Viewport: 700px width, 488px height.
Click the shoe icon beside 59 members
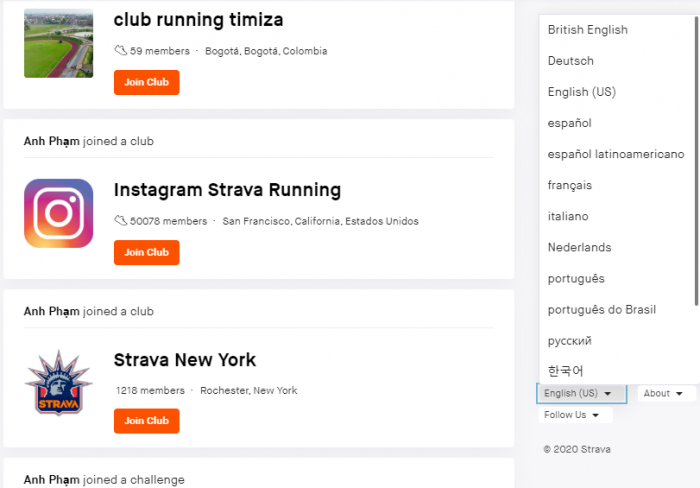coord(121,50)
